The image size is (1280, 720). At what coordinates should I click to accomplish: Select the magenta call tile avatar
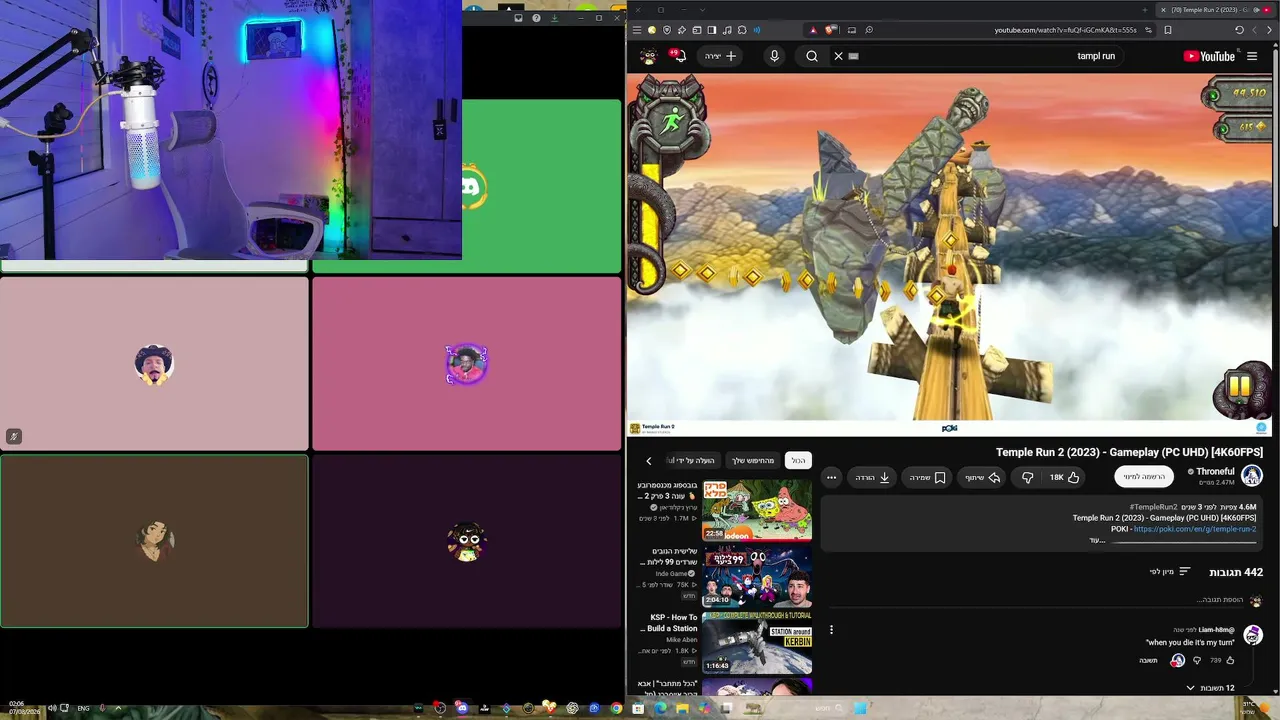[x=466, y=364]
